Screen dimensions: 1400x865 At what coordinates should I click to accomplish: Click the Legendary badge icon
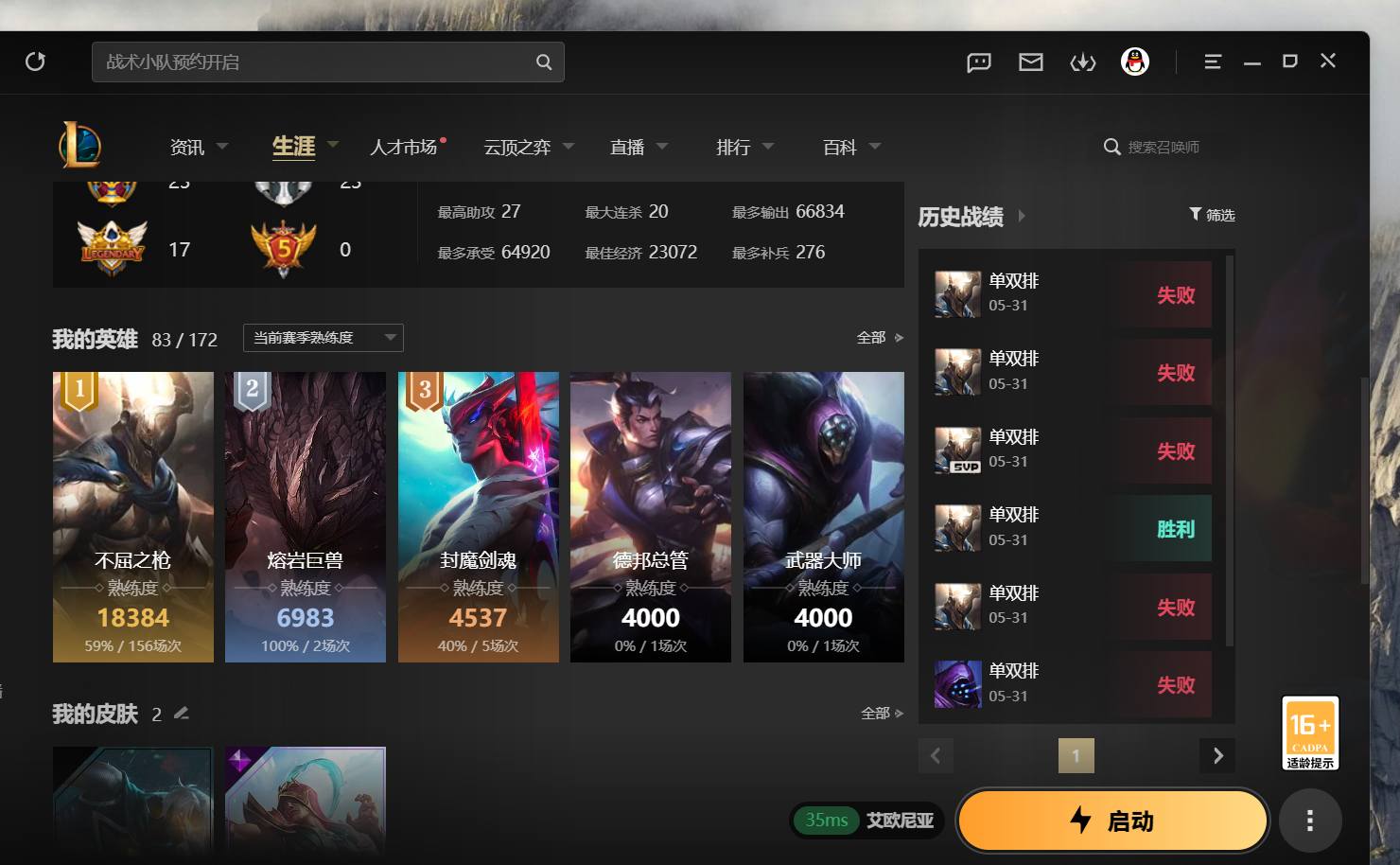(112, 248)
